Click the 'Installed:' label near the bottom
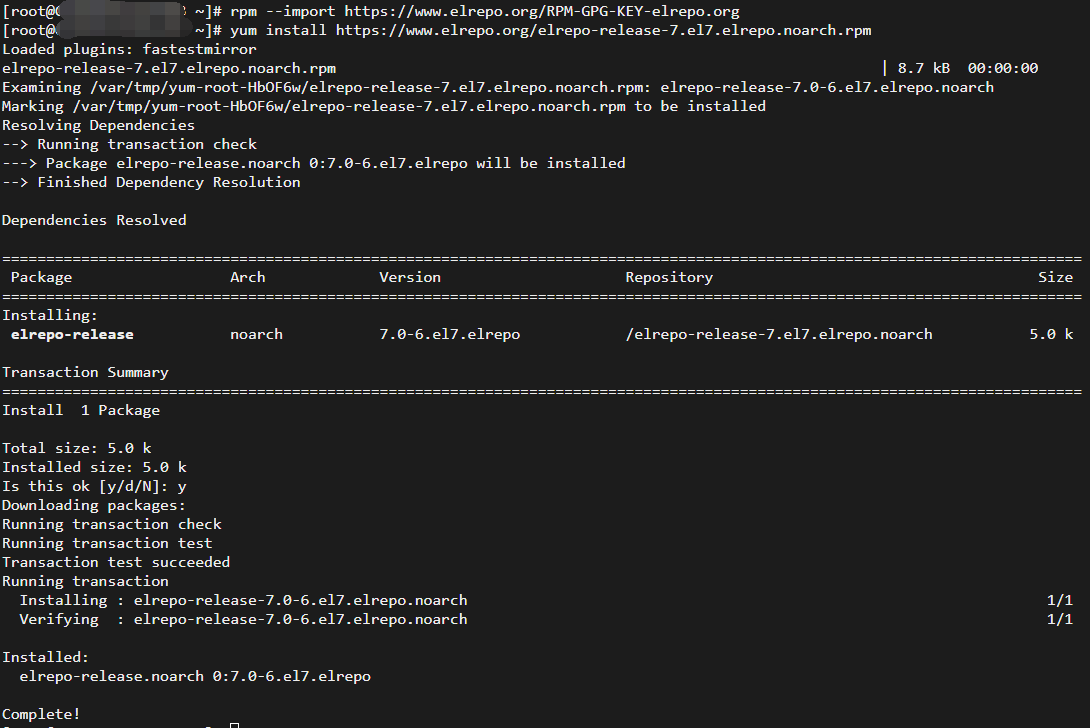Screen dimensions: 1090x728 coord(45,657)
